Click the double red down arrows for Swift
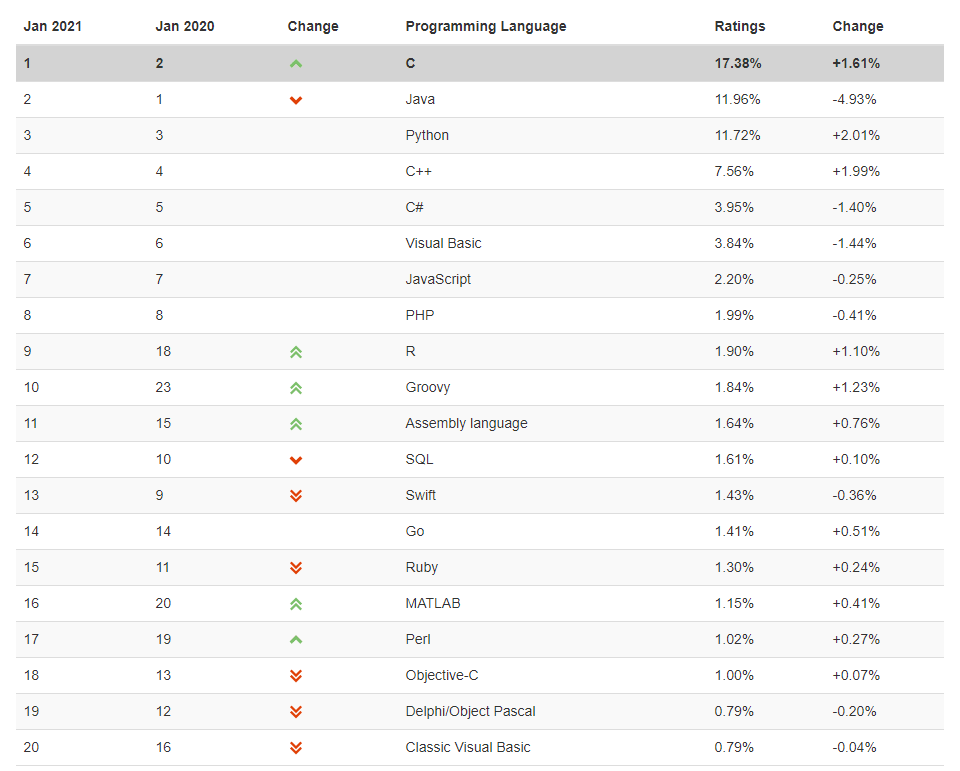The height and width of the screenshot is (771, 960). 296,496
